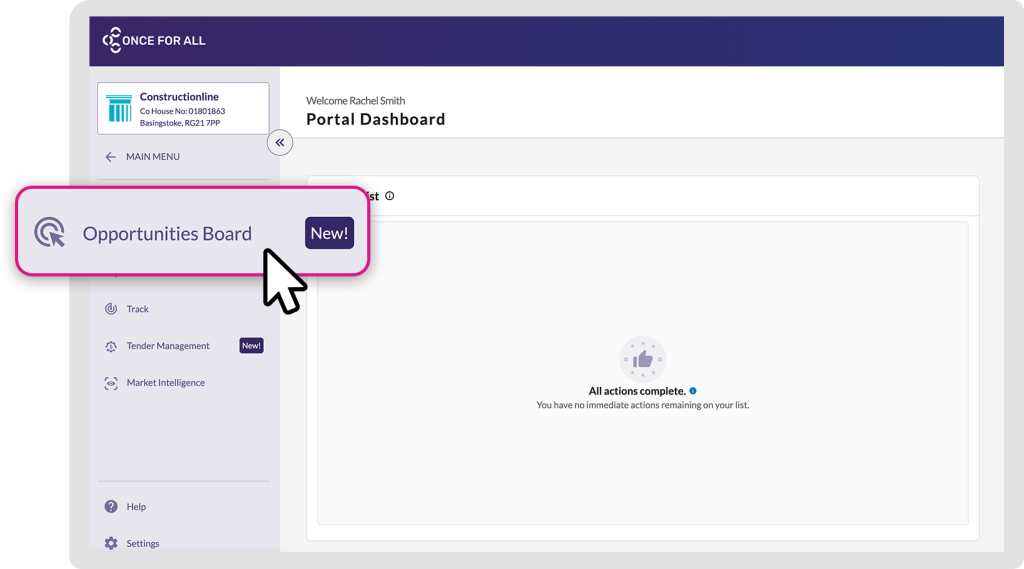Click the New! badge beside Opportunities Board
This screenshot has height=569, width=1024.
pos(329,233)
